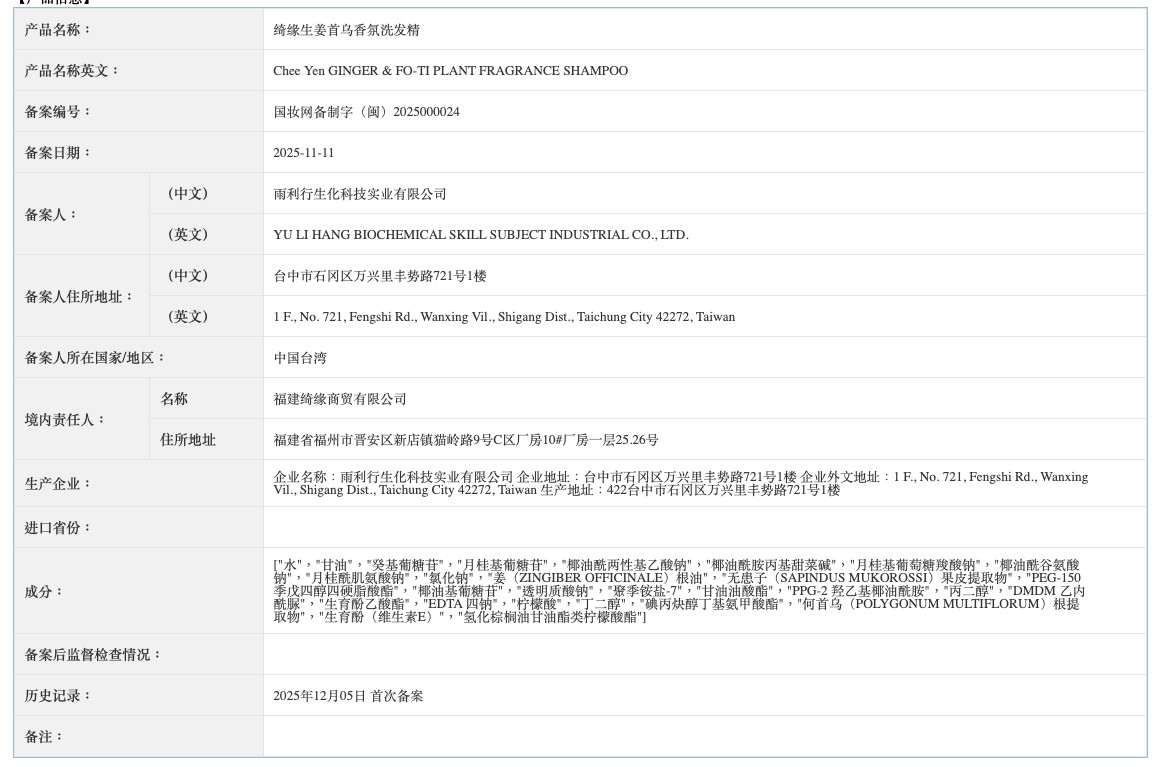The height and width of the screenshot is (767, 1166).
Task: Click the 备案人住所地址 row label
Action: coord(79,297)
